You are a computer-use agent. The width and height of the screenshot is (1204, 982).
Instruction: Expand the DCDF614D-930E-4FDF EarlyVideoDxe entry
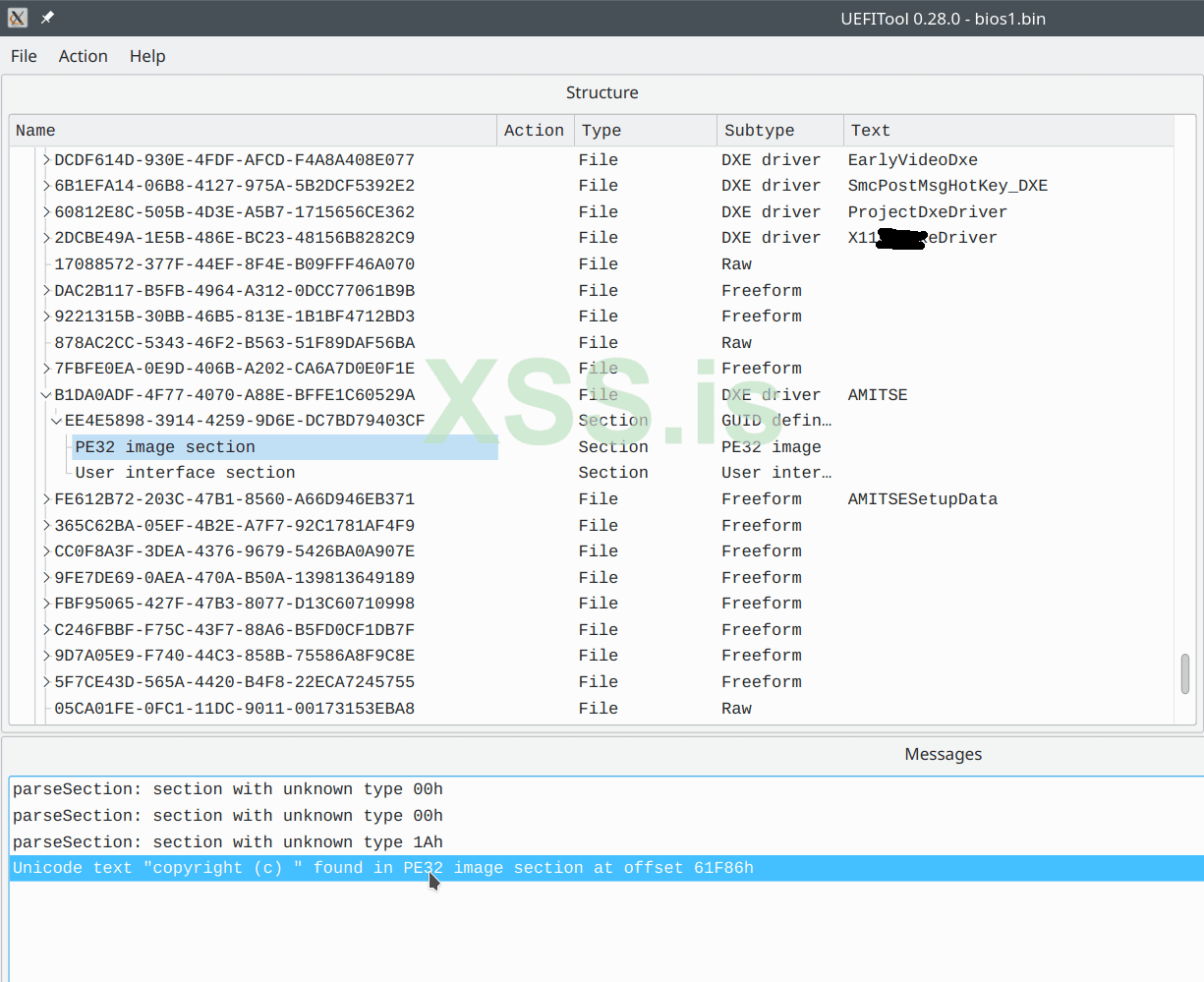[46, 159]
